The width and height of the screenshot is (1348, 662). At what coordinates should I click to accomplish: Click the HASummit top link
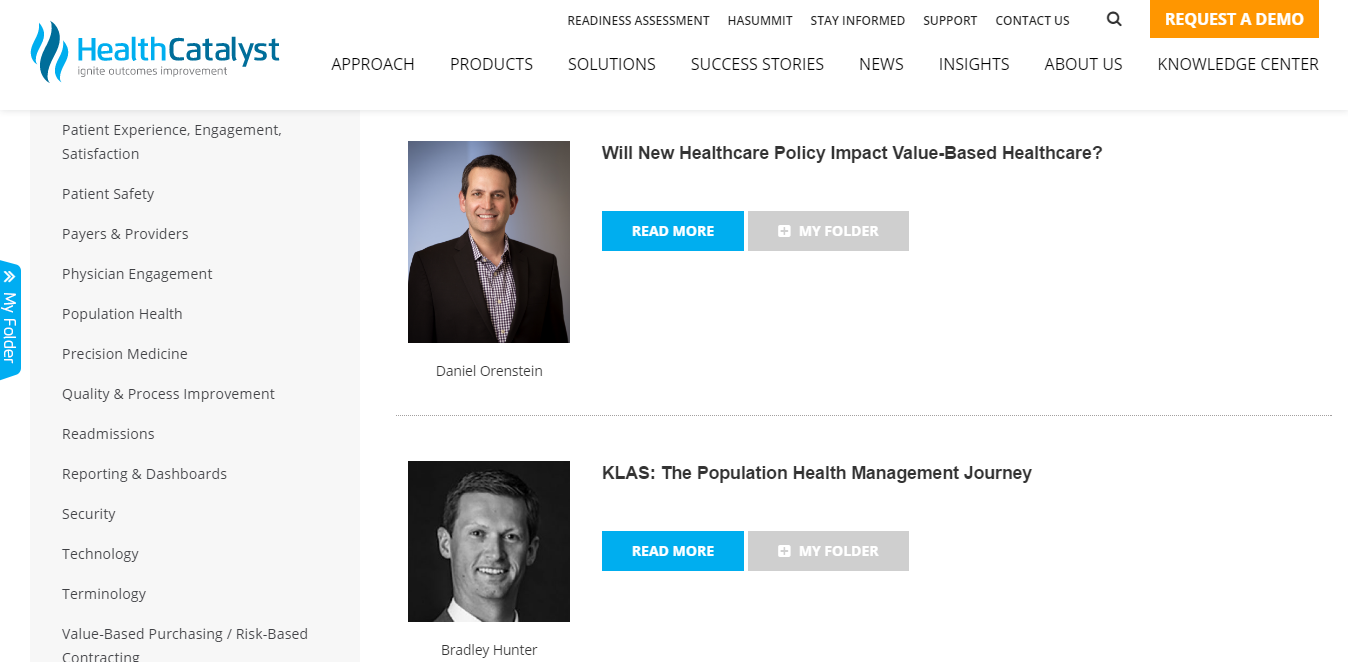coord(759,20)
